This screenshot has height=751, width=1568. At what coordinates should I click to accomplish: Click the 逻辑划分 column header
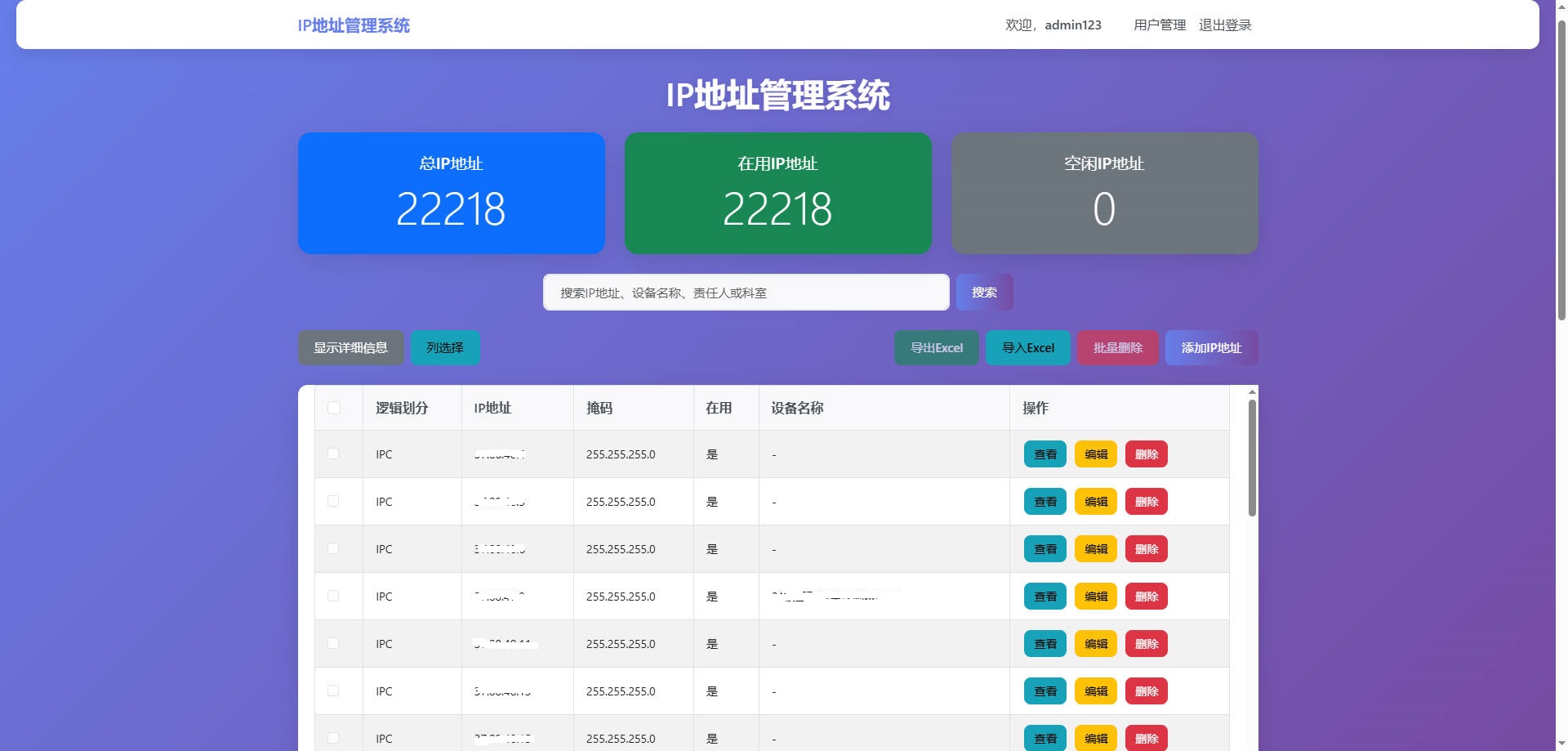coord(402,408)
